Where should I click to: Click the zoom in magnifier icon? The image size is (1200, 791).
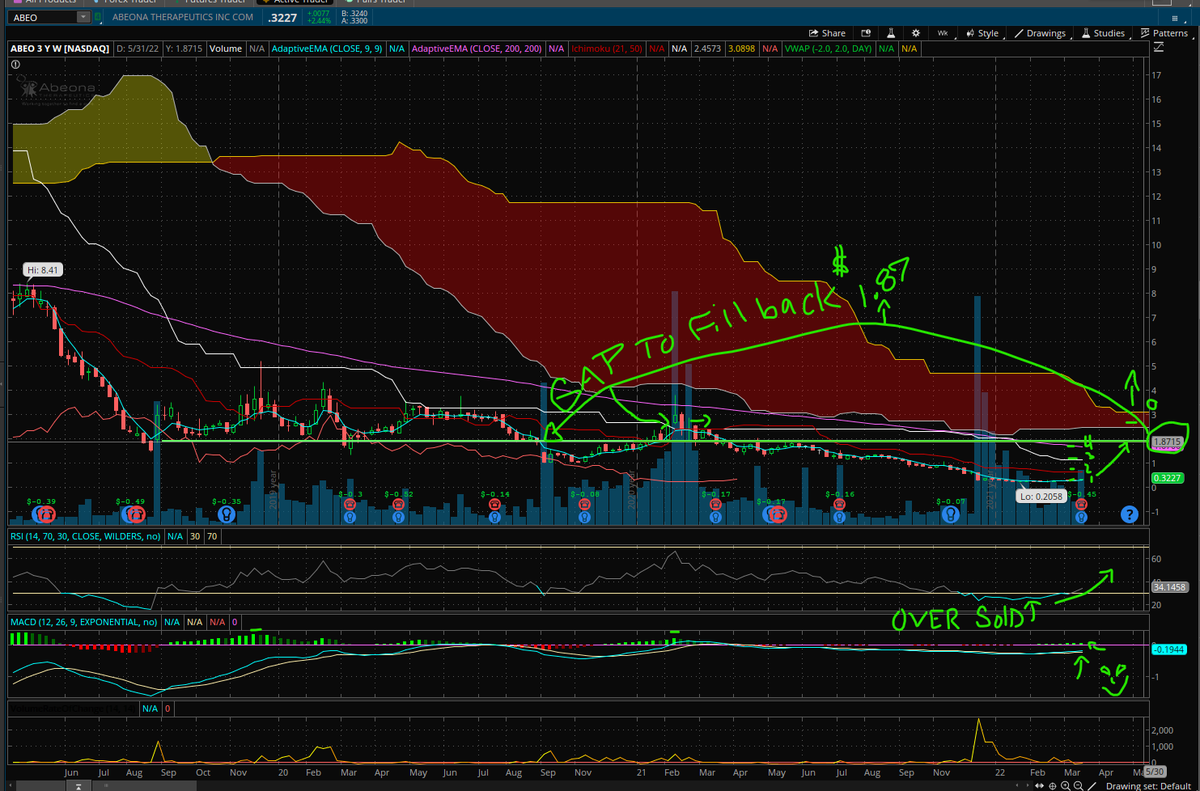(x=1065, y=786)
